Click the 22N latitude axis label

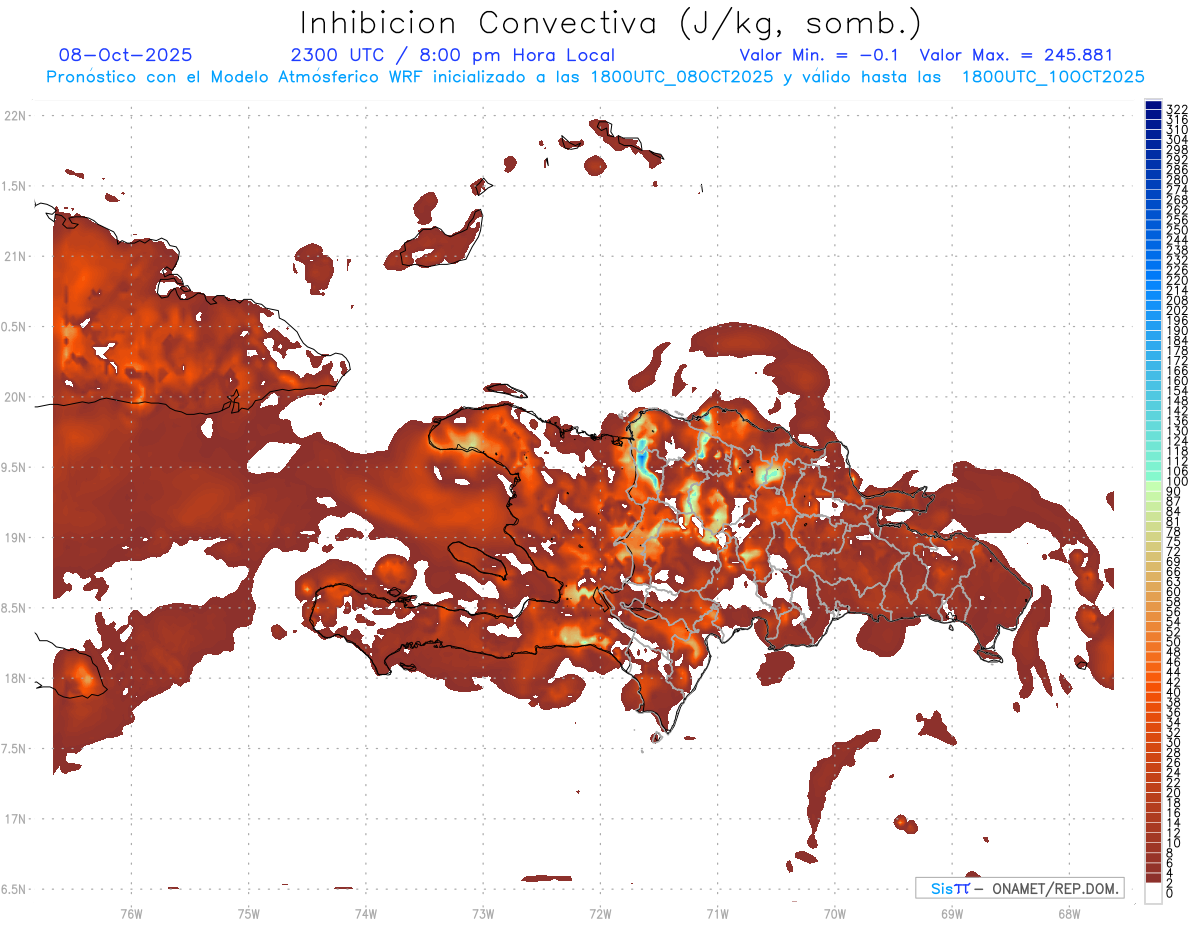(x=16, y=116)
